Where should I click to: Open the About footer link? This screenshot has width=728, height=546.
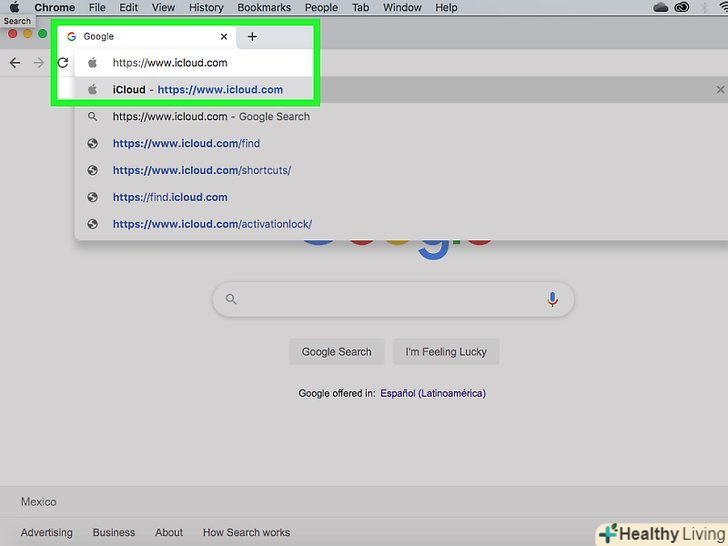tap(169, 533)
